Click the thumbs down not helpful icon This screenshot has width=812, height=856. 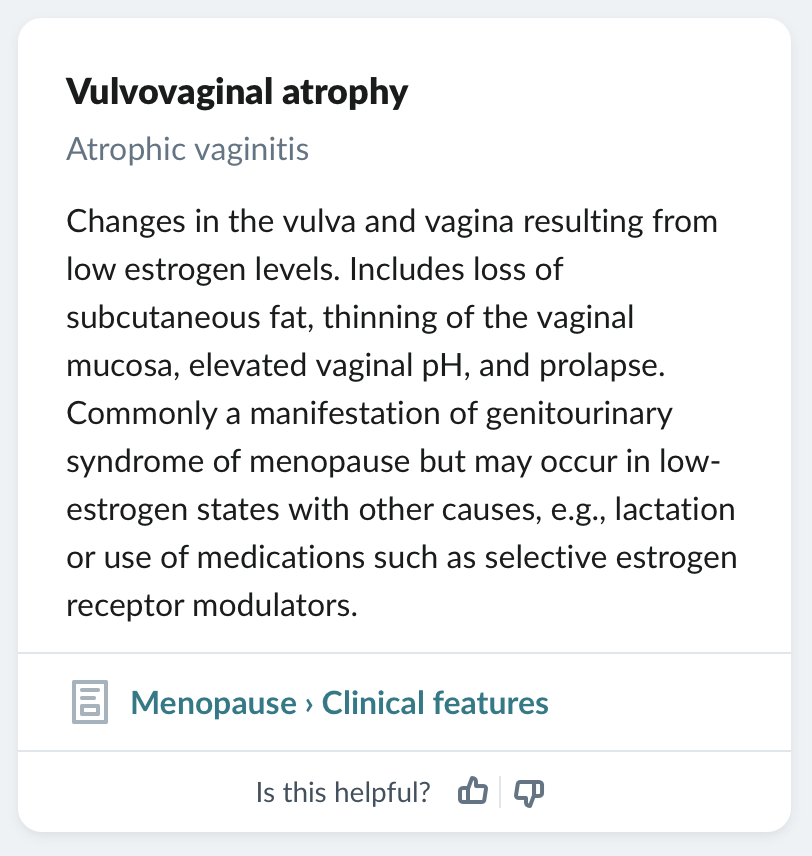click(529, 793)
